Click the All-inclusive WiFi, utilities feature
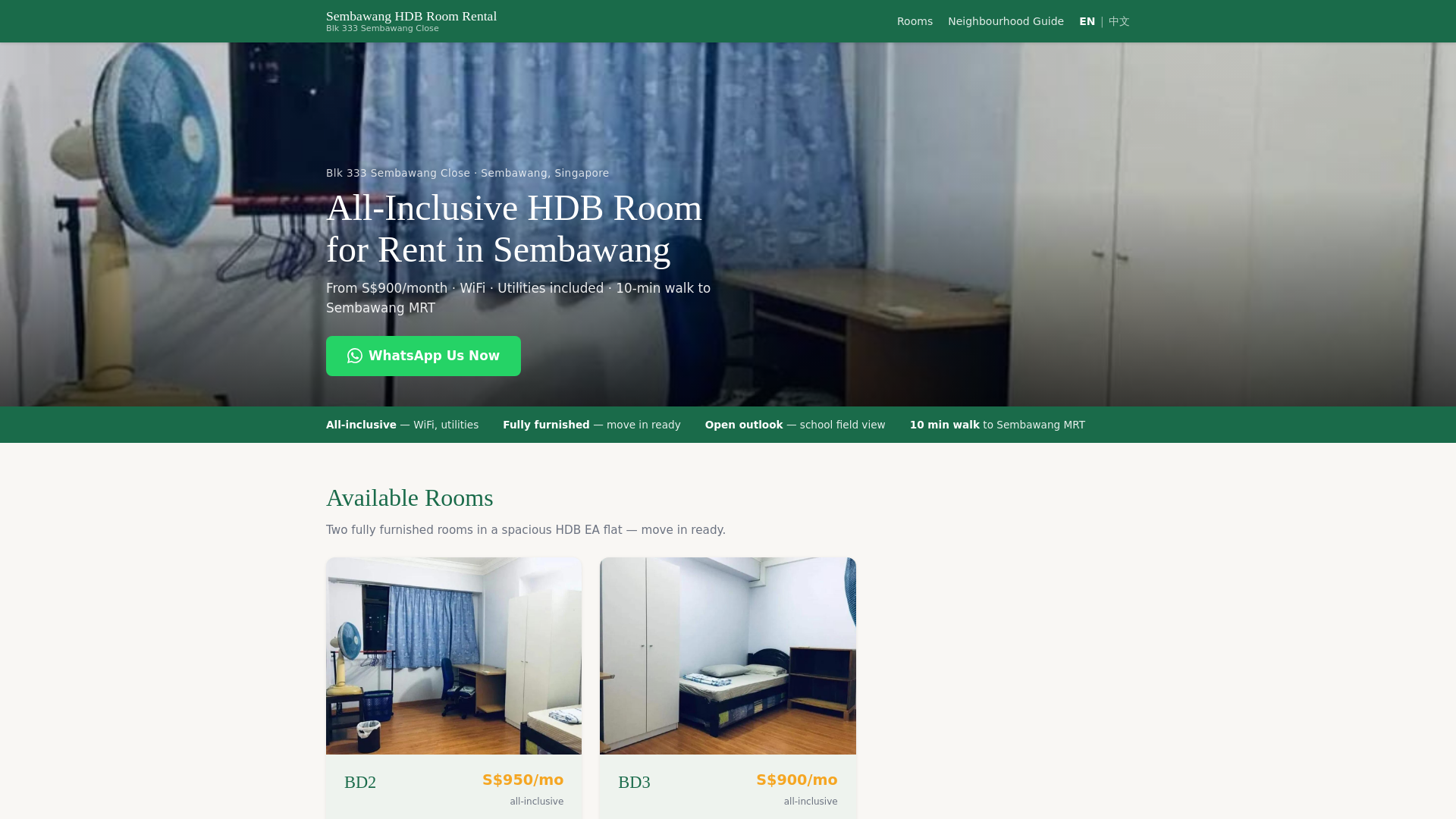 click(x=402, y=425)
